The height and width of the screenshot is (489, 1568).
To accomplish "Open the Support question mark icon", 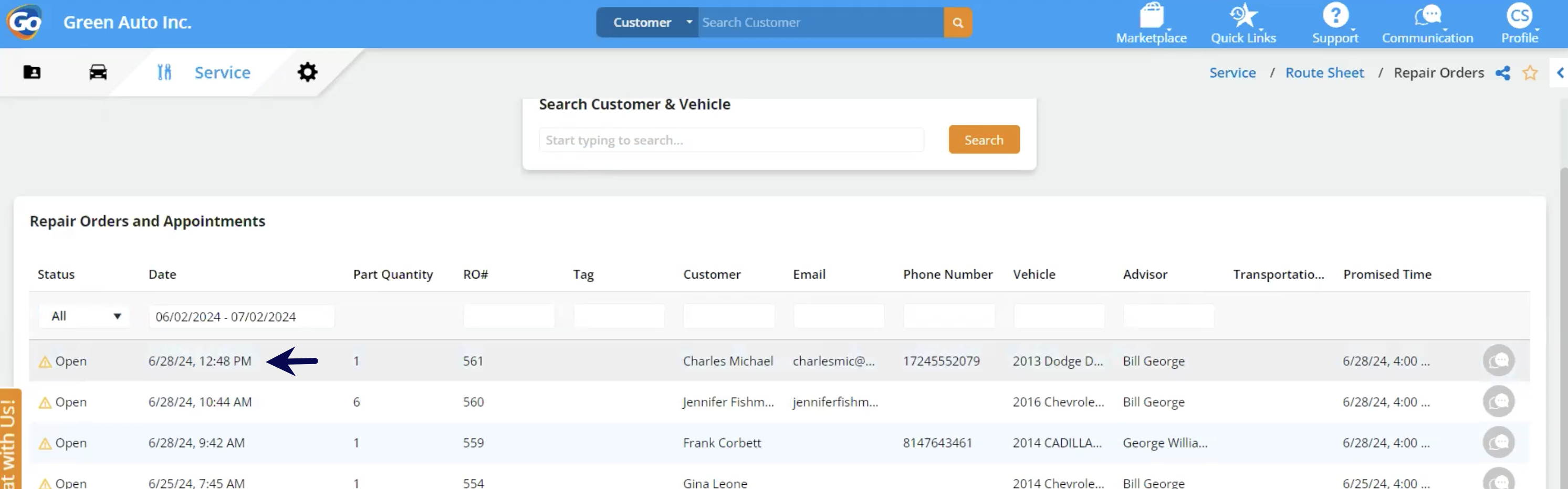I will point(1335,16).
